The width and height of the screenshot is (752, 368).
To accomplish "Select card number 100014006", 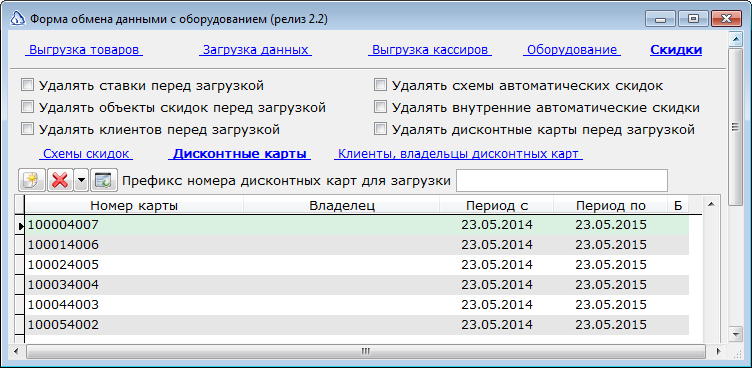I will (63, 245).
